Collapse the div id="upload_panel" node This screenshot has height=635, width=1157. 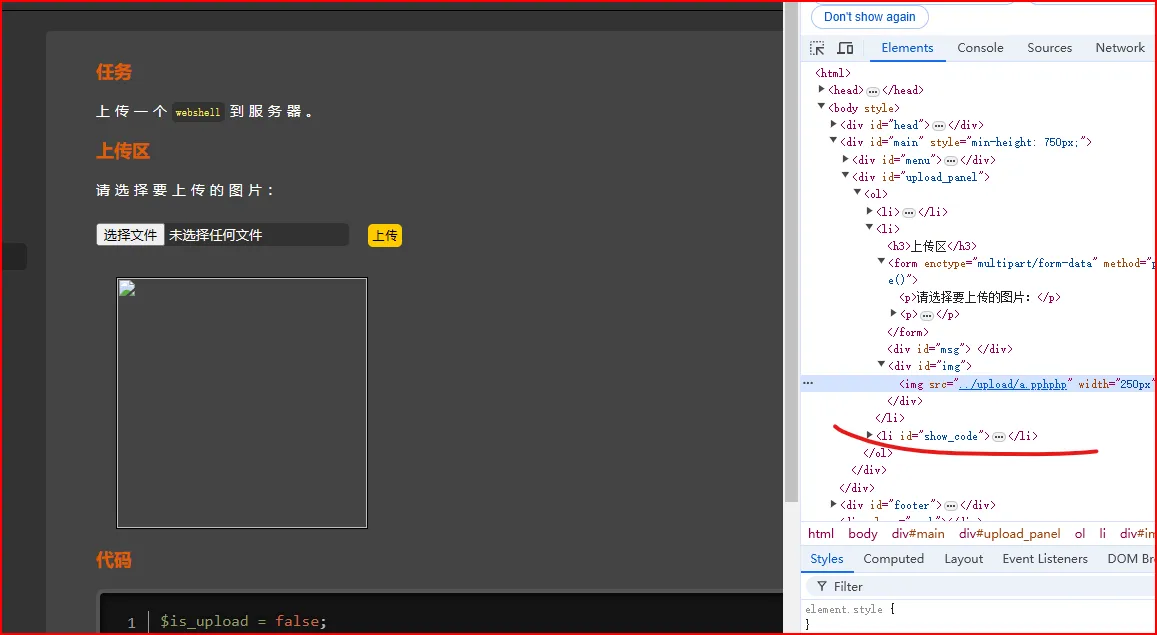(x=846, y=176)
